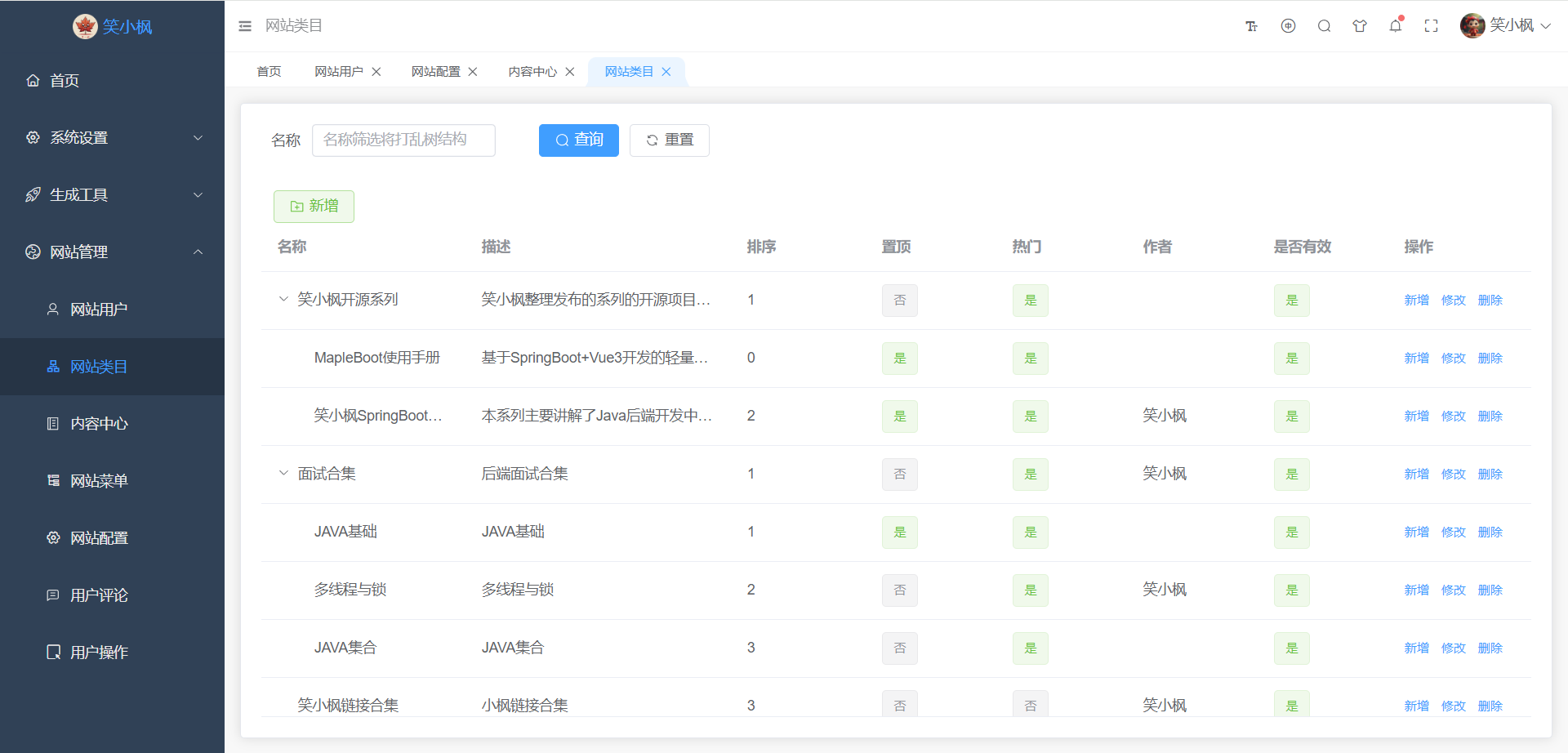1568x753 pixels.
Task: Toggle the sidebar collapse hamburger icon
Action: [x=245, y=26]
